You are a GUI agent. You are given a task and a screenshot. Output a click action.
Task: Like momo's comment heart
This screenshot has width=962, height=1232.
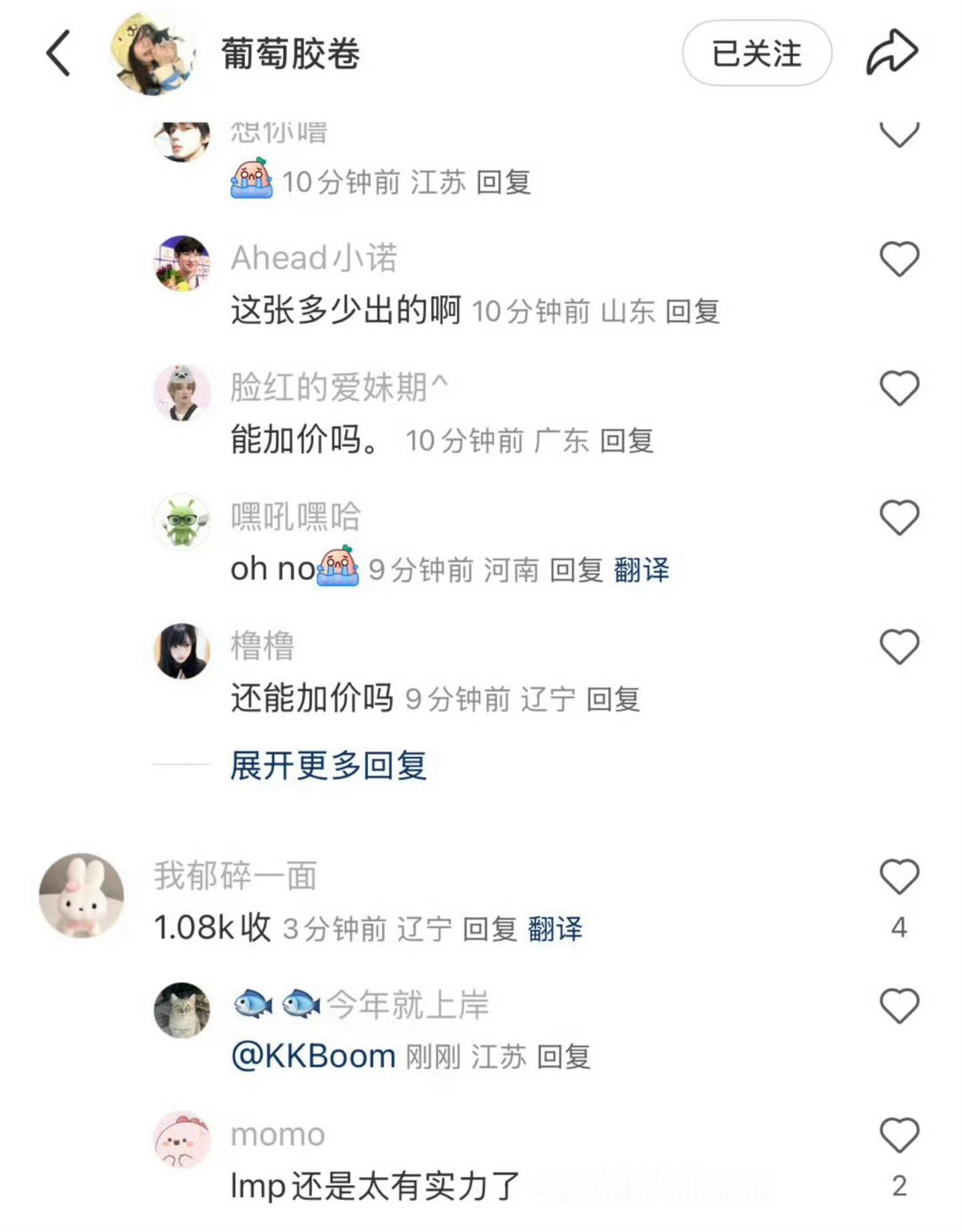(899, 1134)
